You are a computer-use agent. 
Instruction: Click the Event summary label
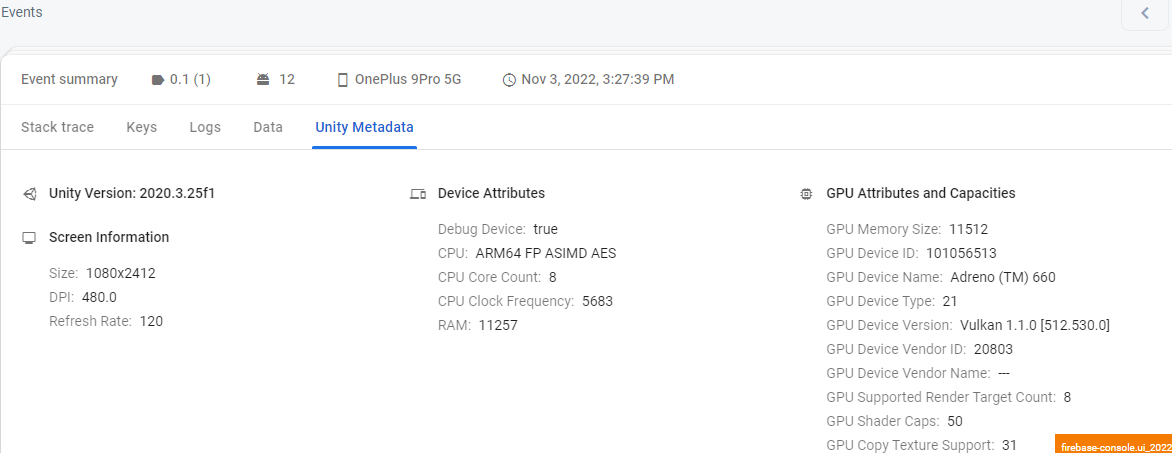pyautogui.click(x=69, y=79)
